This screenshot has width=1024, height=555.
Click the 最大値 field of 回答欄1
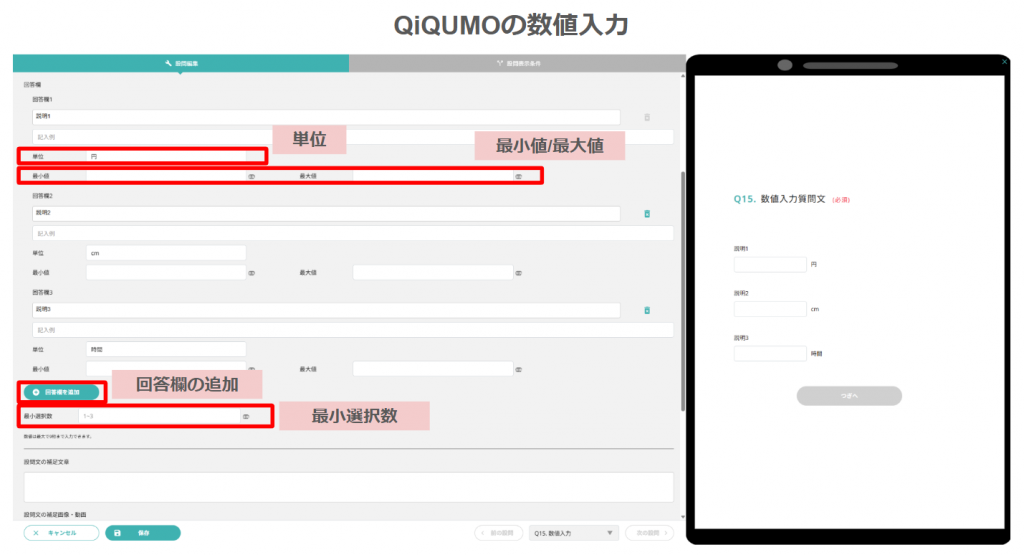[x=433, y=176]
